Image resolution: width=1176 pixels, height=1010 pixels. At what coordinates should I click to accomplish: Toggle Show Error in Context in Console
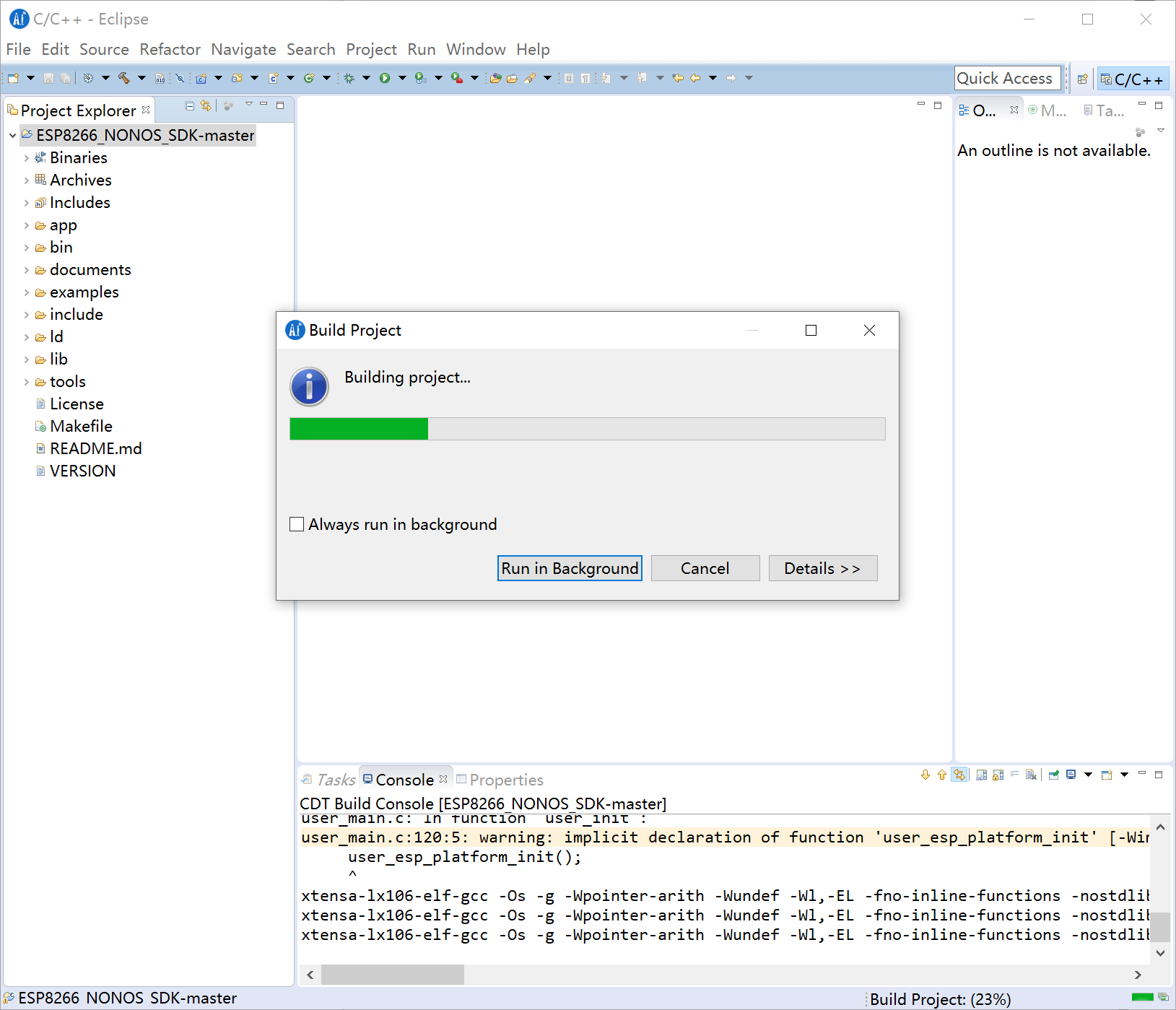tap(959, 775)
